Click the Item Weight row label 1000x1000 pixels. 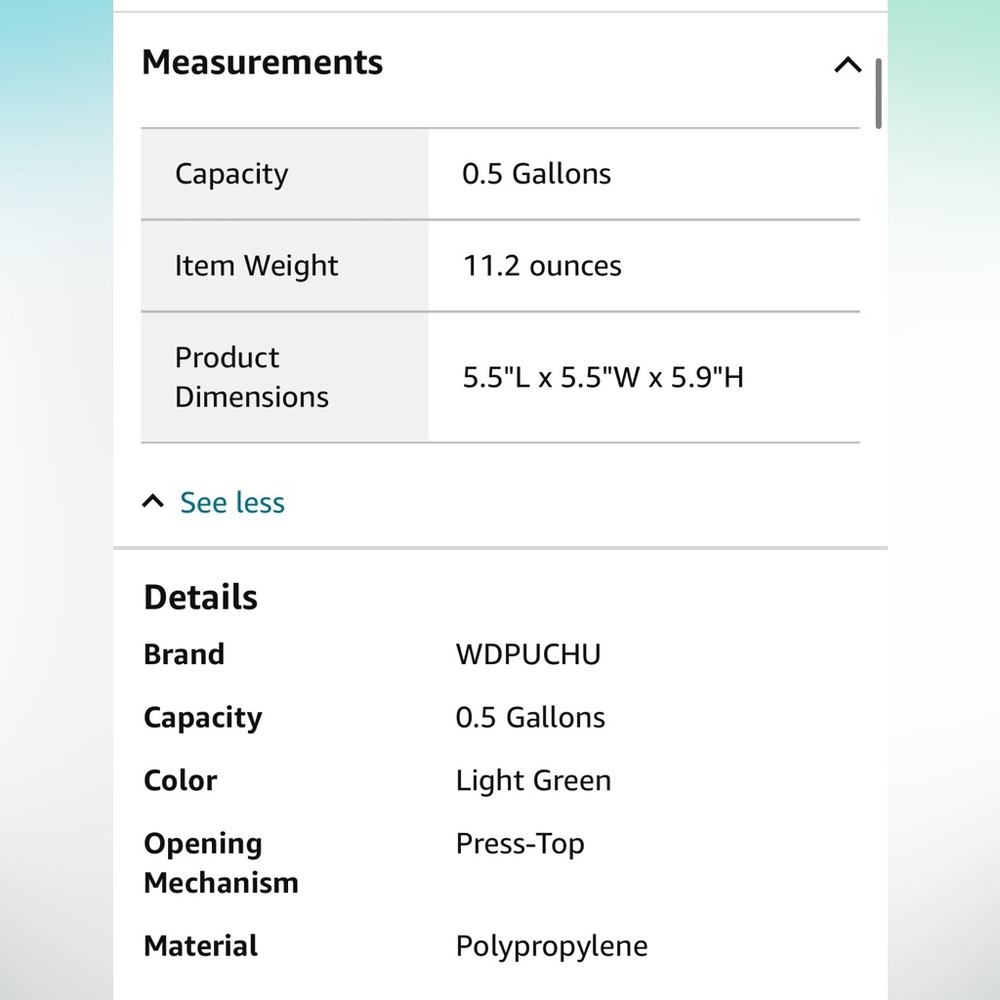click(256, 266)
